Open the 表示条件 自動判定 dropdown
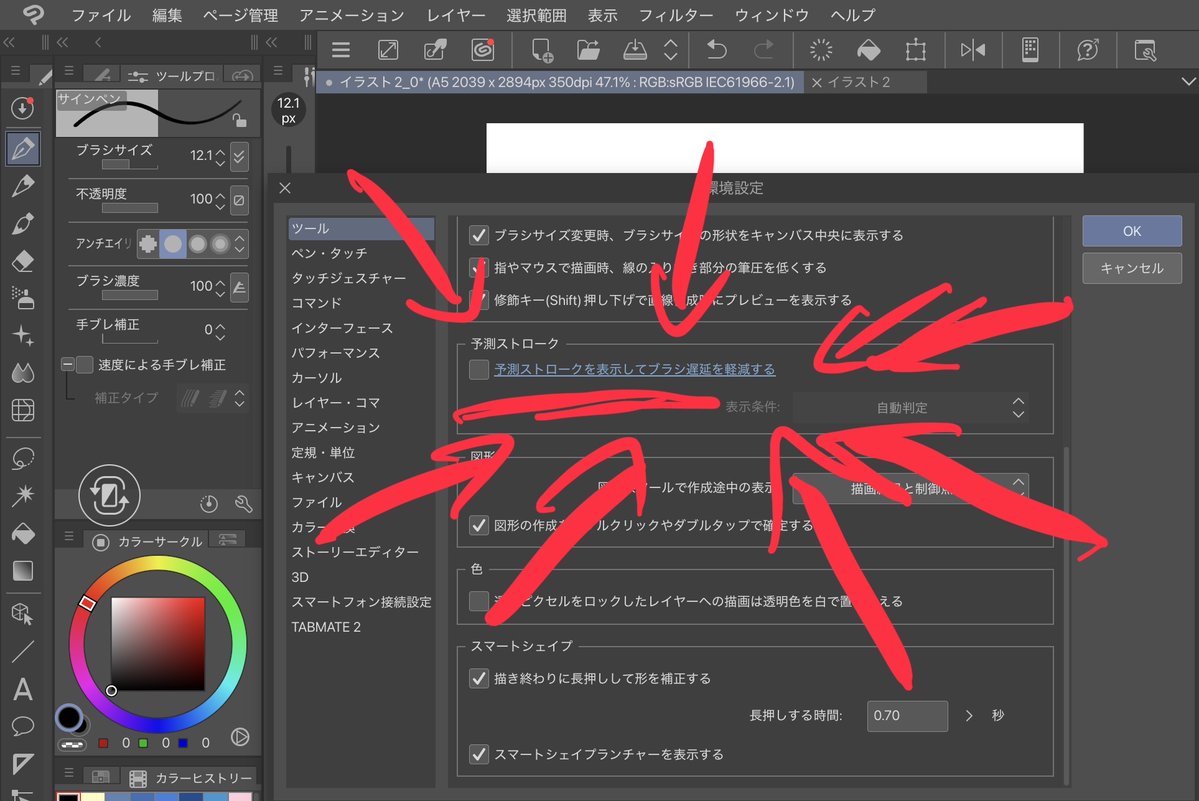 point(910,407)
